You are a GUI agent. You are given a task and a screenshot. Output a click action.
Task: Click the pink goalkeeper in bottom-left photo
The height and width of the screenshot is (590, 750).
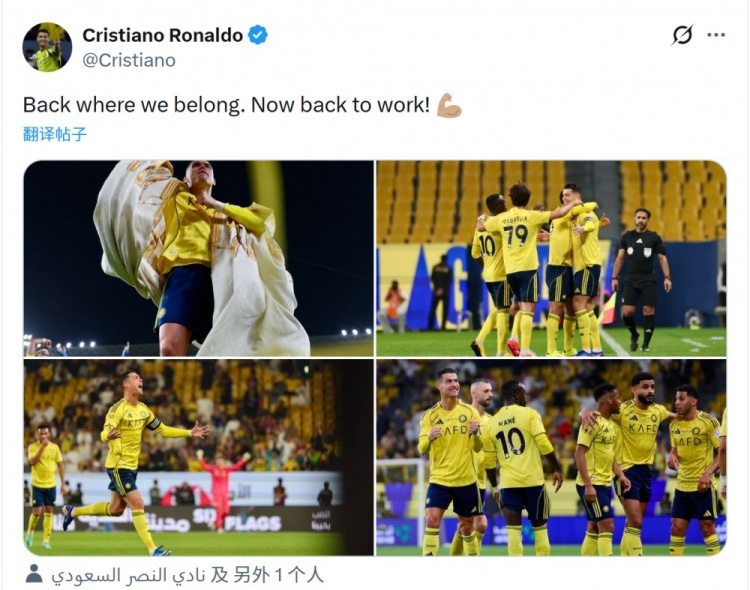pos(221,488)
